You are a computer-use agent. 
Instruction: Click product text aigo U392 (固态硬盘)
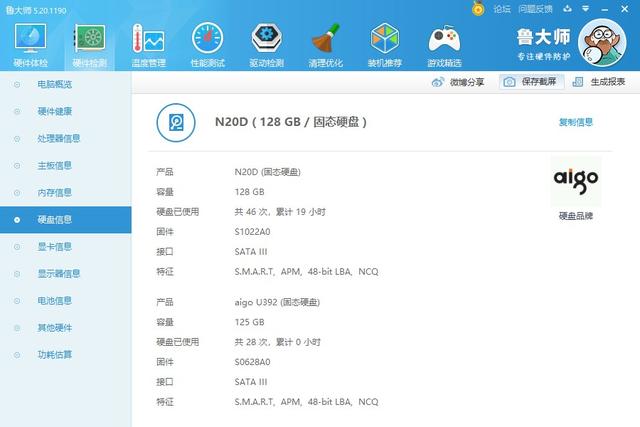(277, 302)
